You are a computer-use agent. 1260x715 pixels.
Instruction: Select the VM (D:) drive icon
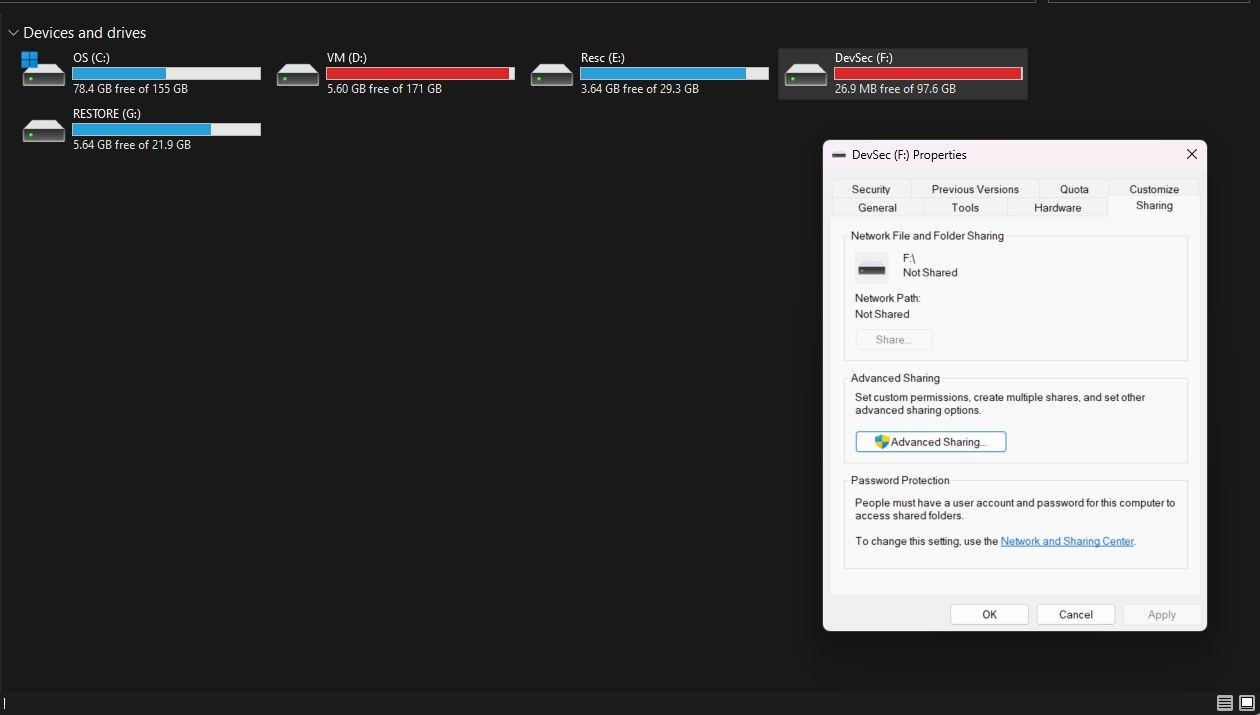pyautogui.click(x=298, y=74)
